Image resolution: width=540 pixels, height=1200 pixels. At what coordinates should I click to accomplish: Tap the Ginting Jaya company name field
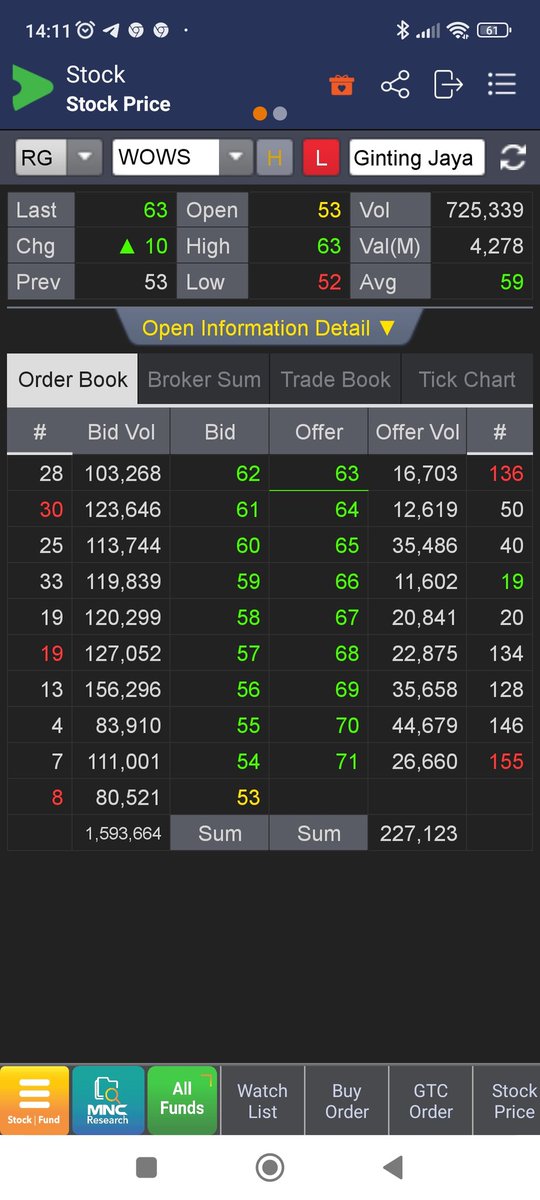click(418, 158)
